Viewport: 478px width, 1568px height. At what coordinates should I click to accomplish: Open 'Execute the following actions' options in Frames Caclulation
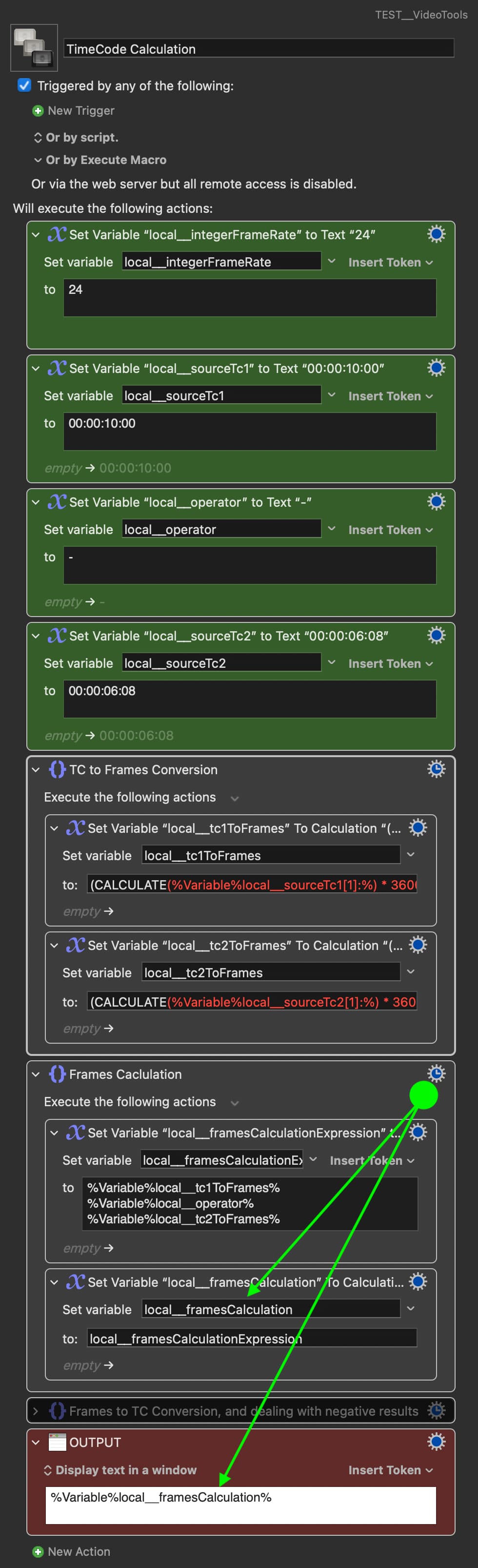tap(235, 1102)
